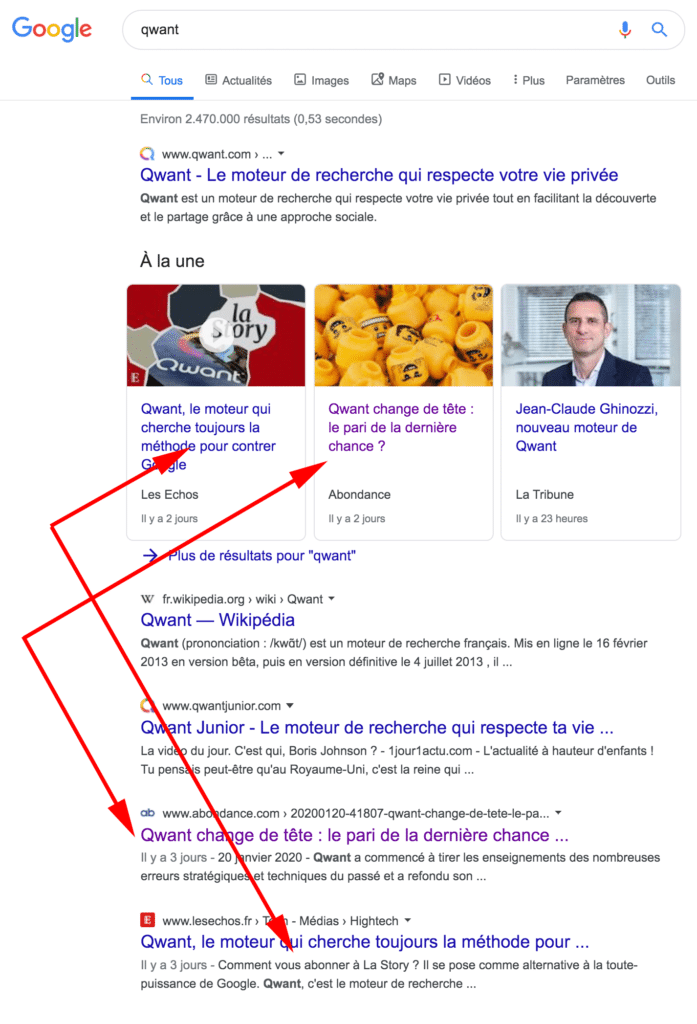Open the dropdown arrow next to www.lesechos.fr breadcrumb
Screen dimensions: 697x1024
click(408, 920)
